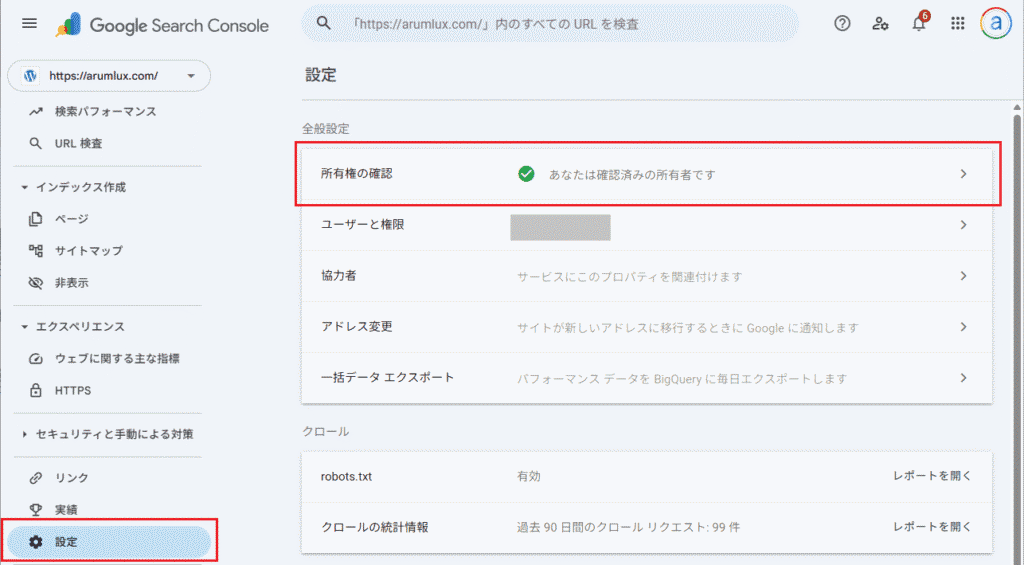This screenshot has height=565, width=1024.
Task: Open 一括データ エクスポート row chevron
Action: pos(963,378)
